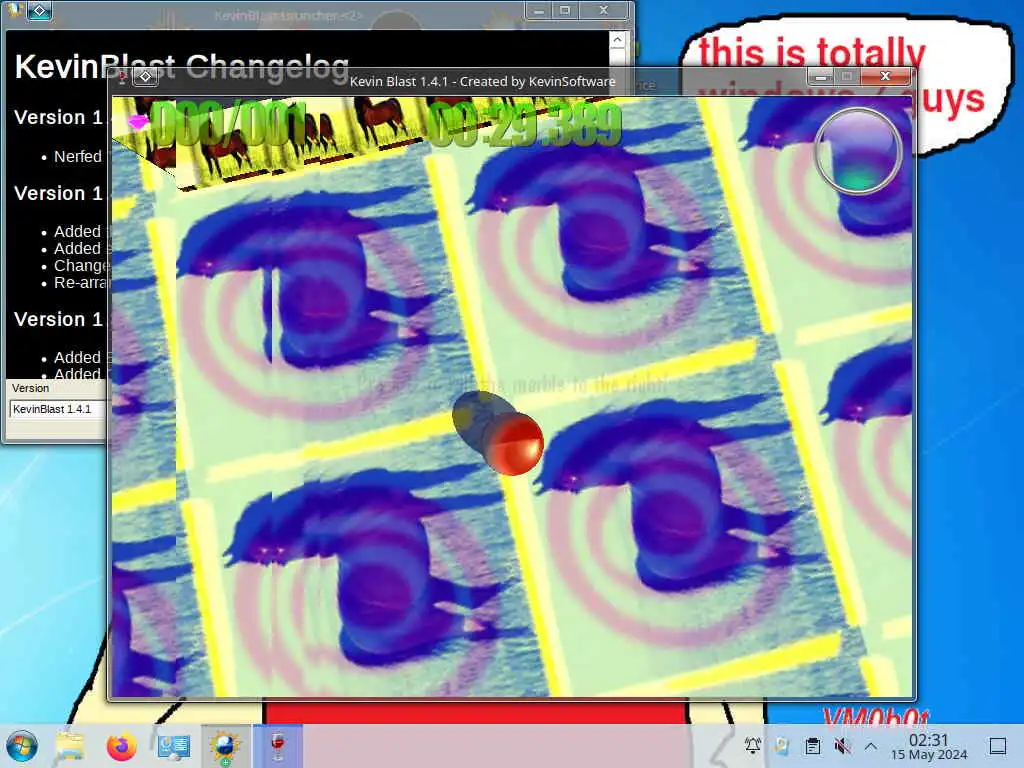
Task: Open the system settings monitor icon in taskbar
Action: pos(173,746)
